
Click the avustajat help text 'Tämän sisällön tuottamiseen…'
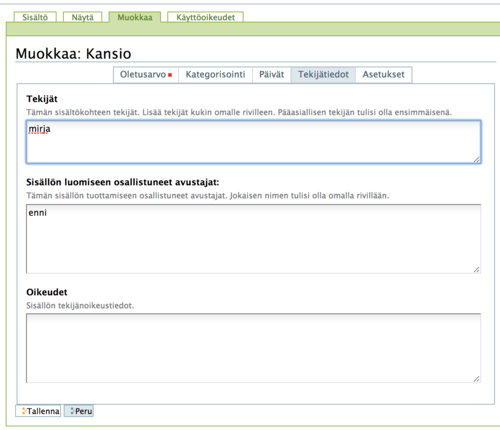(x=208, y=195)
